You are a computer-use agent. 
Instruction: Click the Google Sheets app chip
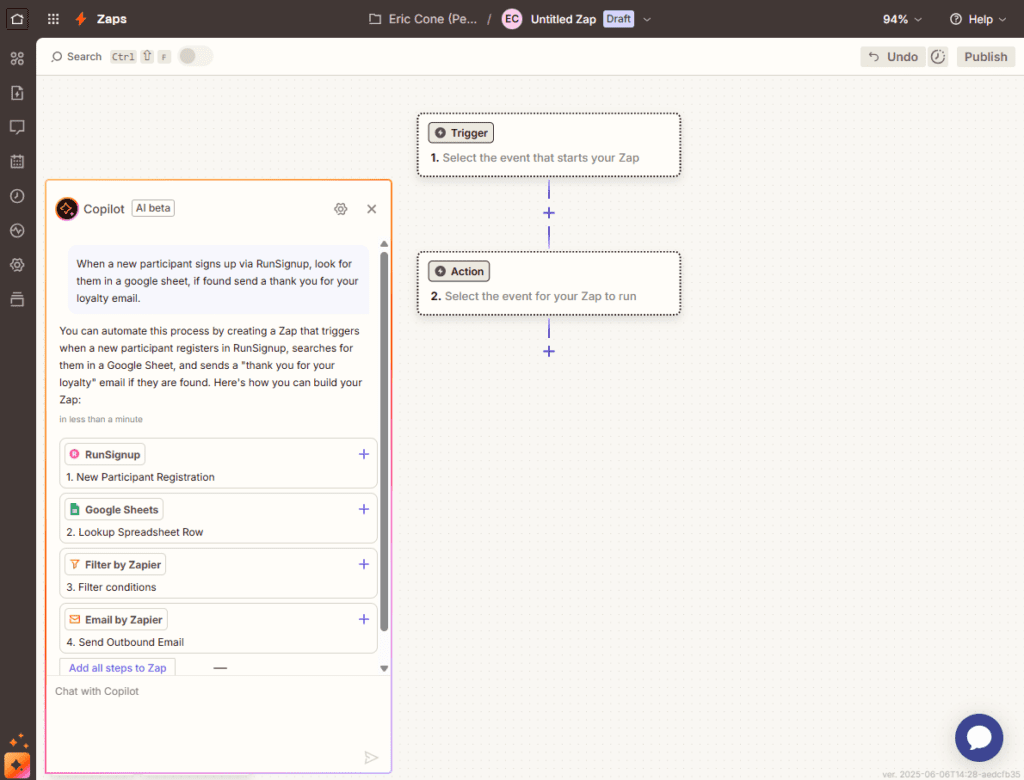pyautogui.click(x=114, y=509)
